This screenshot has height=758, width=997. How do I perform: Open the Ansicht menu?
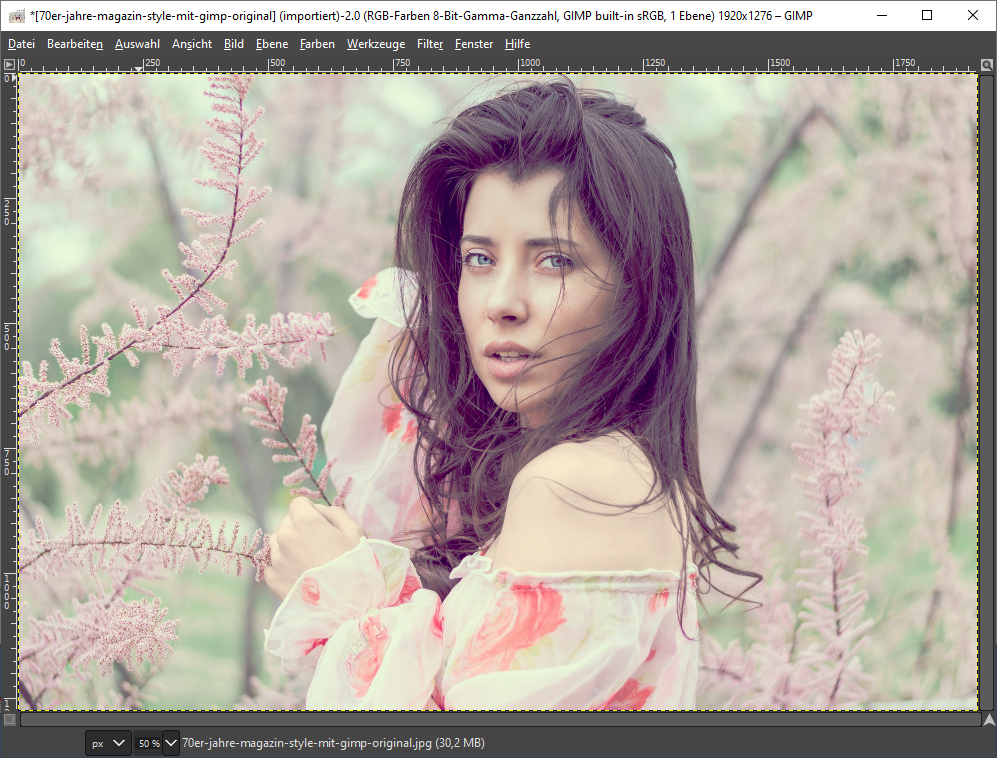192,44
